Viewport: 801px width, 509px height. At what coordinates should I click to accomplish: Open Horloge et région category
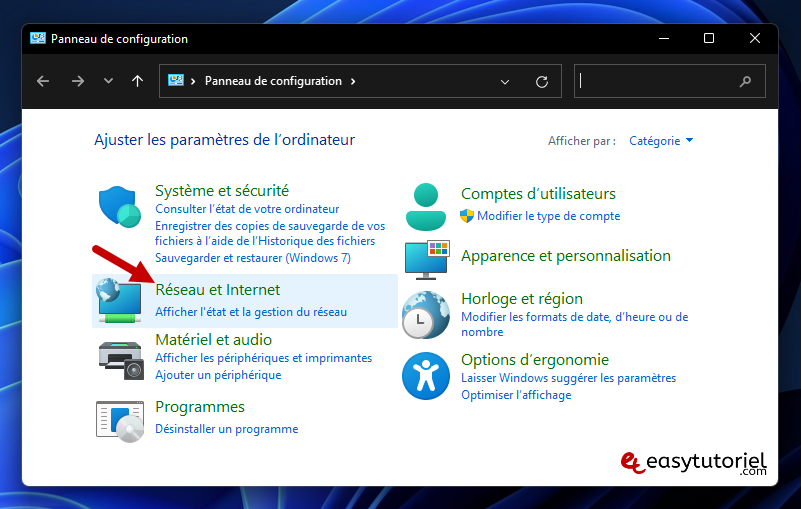522,298
